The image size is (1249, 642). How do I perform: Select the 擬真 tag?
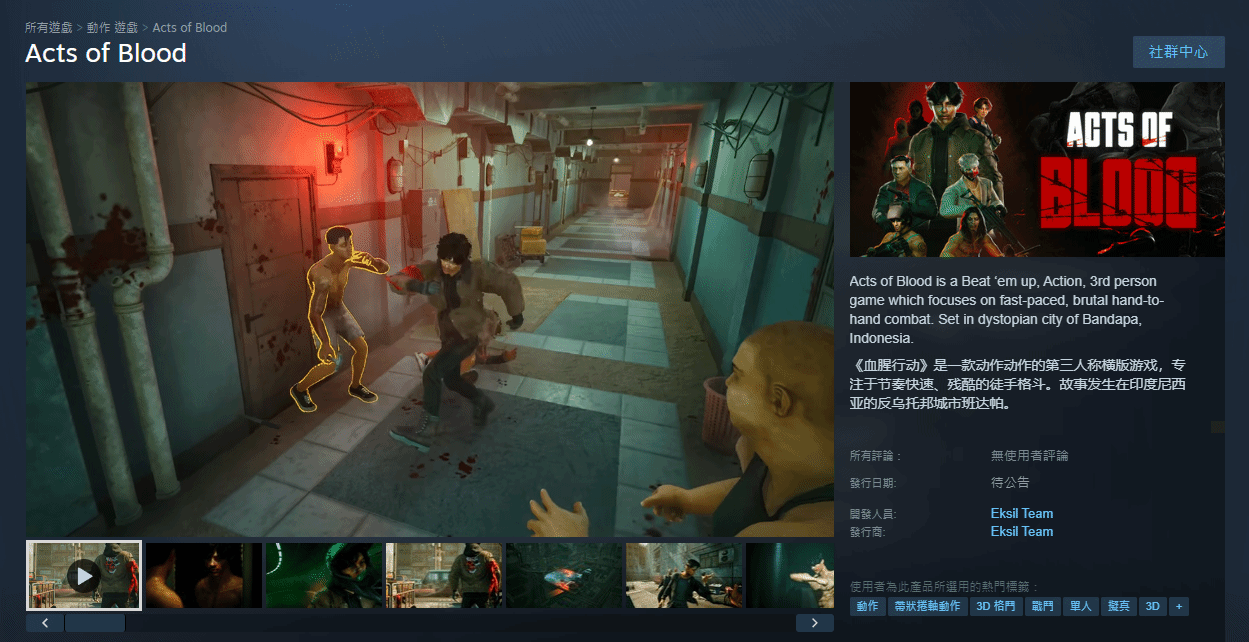coord(1118,606)
